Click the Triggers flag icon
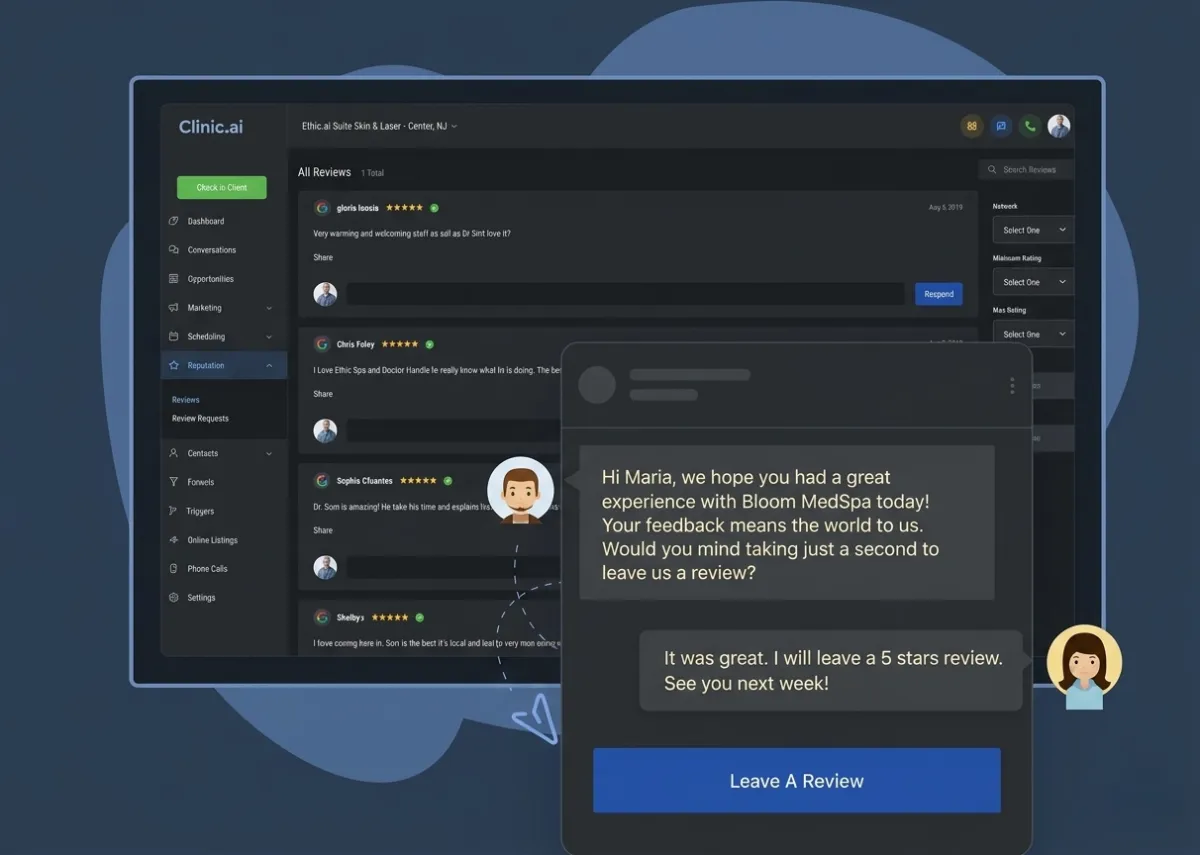This screenshot has width=1200, height=855. click(174, 511)
